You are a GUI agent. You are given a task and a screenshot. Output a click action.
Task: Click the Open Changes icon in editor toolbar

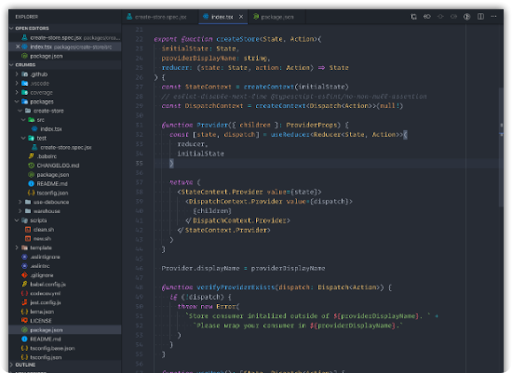(414, 17)
